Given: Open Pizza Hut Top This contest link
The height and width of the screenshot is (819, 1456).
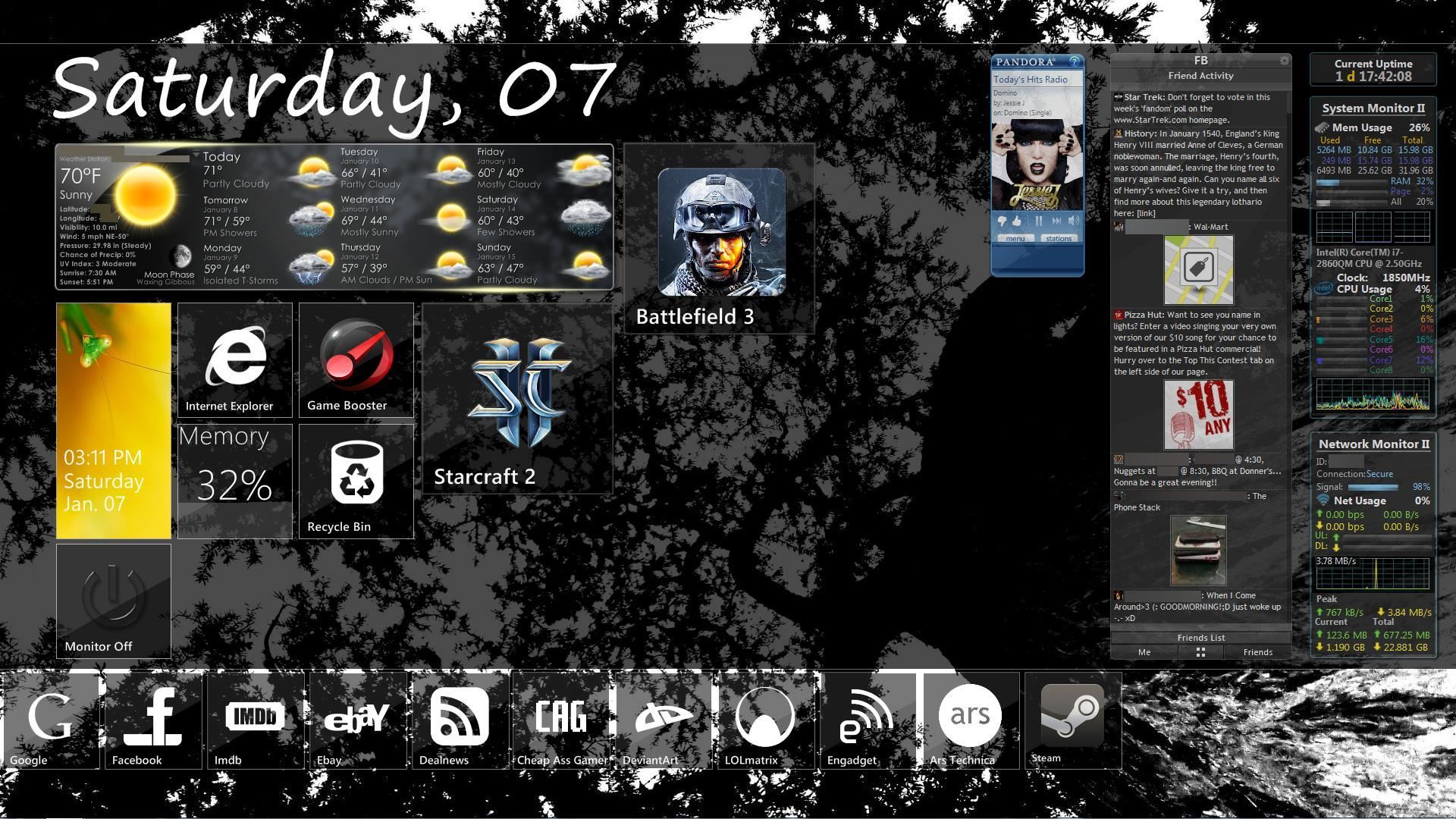Looking at the screenshot, I should click(1196, 413).
